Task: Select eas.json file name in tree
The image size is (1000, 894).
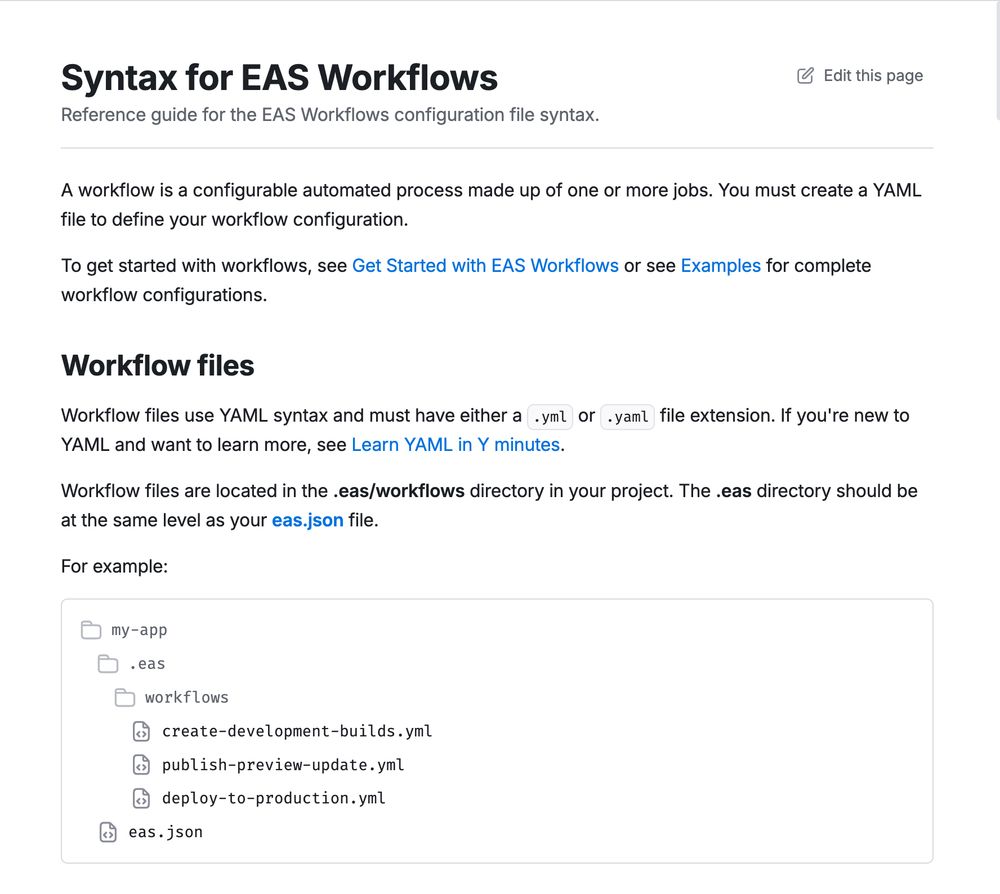Action: tap(166, 832)
